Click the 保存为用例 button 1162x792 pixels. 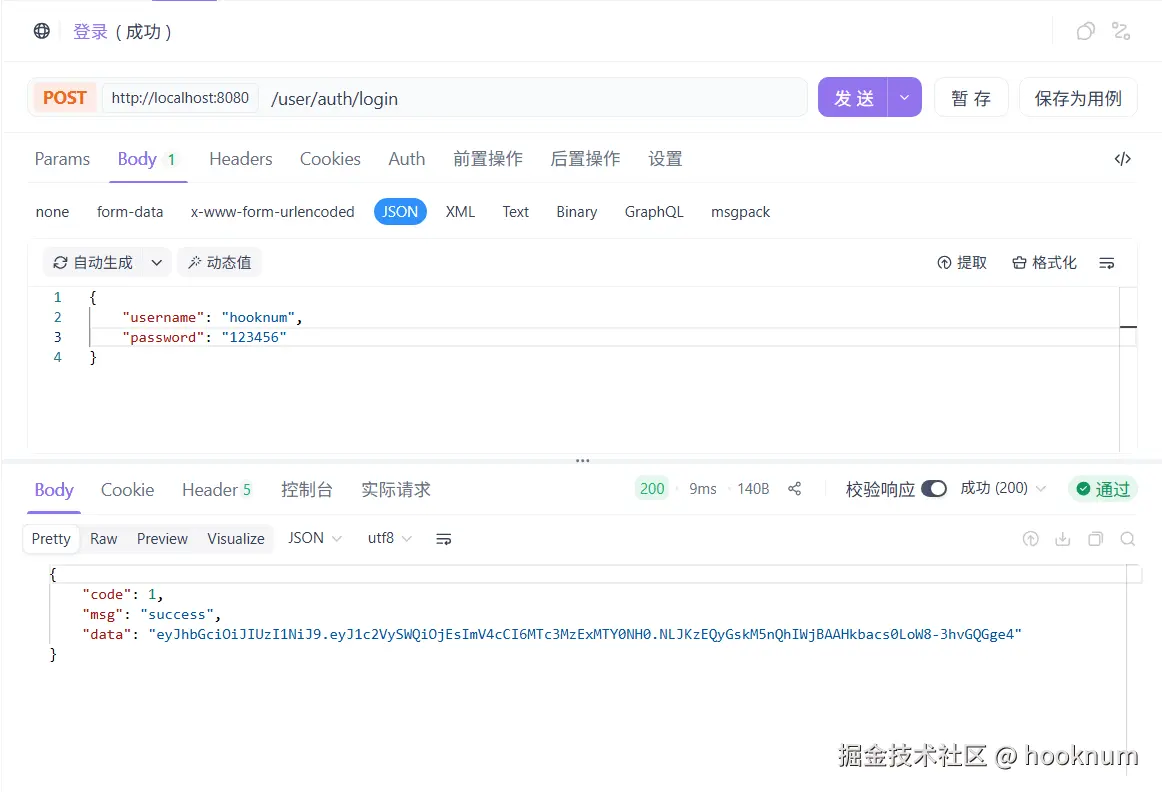click(x=1077, y=98)
